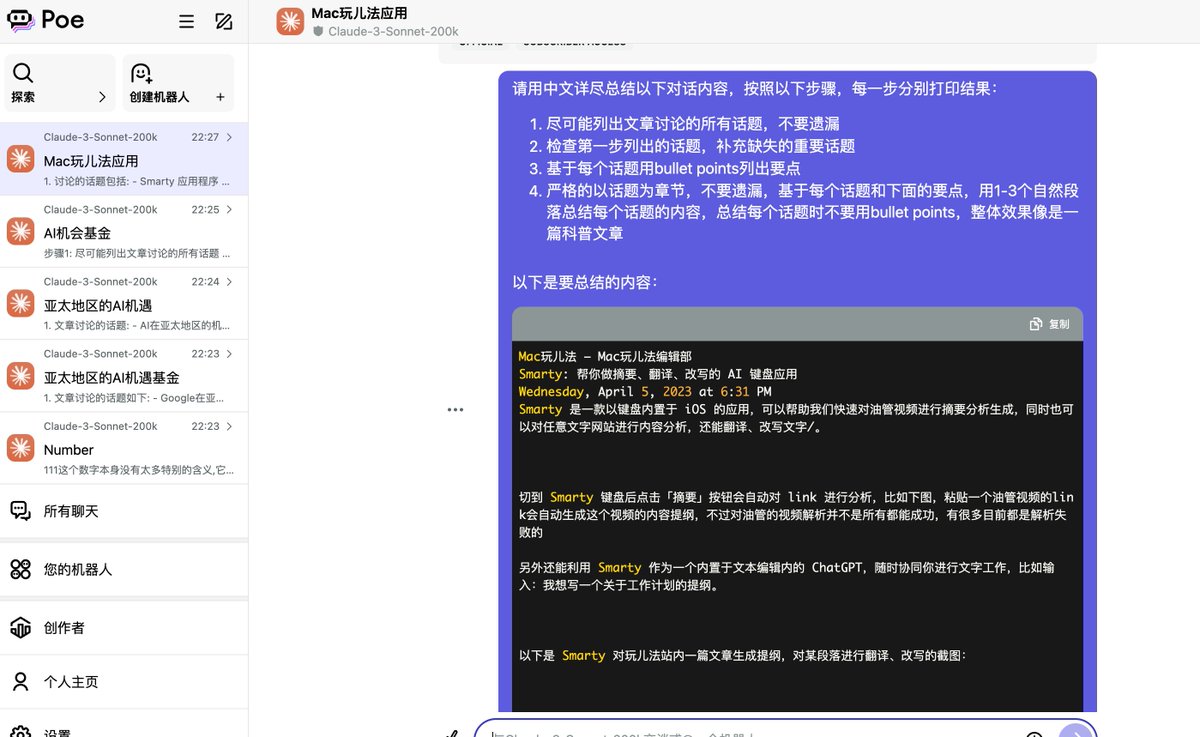Viewport: 1200px width, 737px height.
Task: Click the line "Wednesday, April 5, 2023 at 6:31 PM"
Action: point(645,392)
